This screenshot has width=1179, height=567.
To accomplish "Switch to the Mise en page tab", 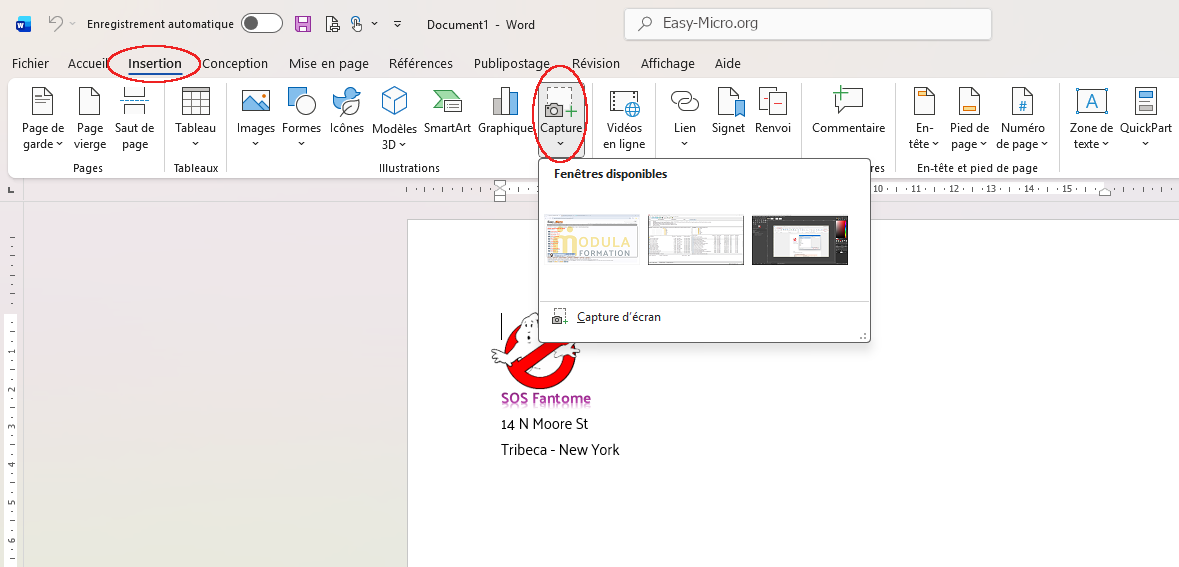I will (x=328, y=63).
